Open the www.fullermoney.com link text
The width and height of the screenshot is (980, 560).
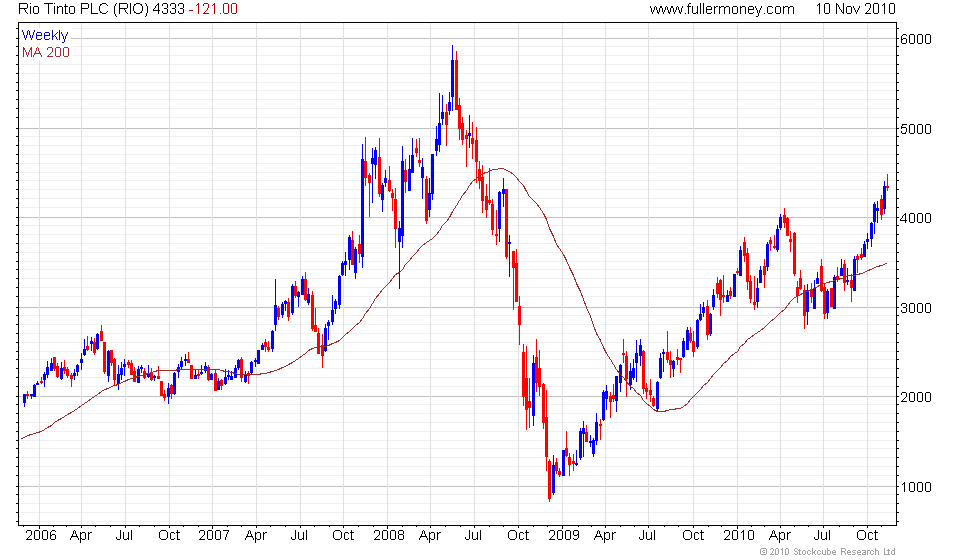[722, 9]
